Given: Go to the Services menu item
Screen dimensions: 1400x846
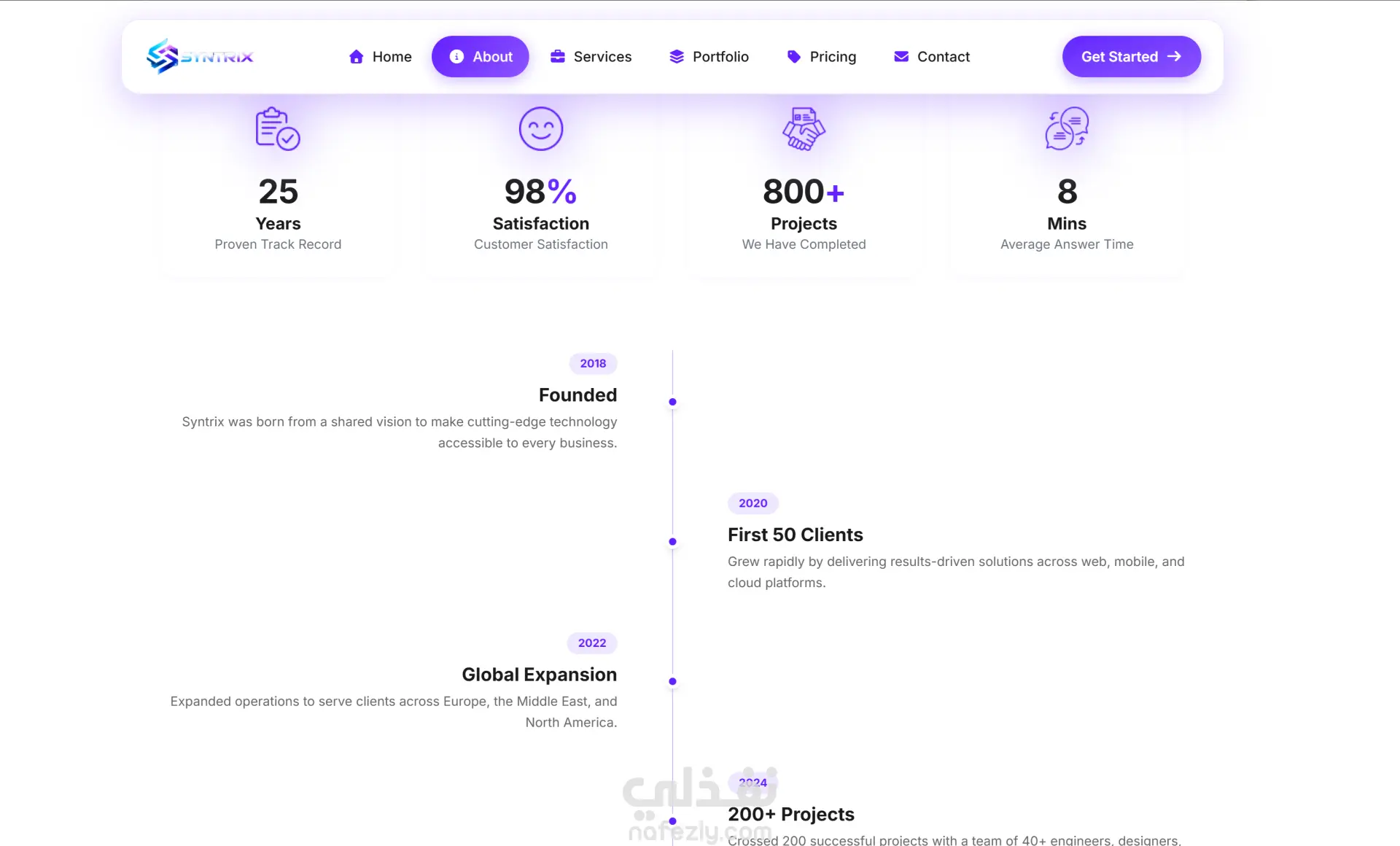Looking at the screenshot, I should [602, 57].
